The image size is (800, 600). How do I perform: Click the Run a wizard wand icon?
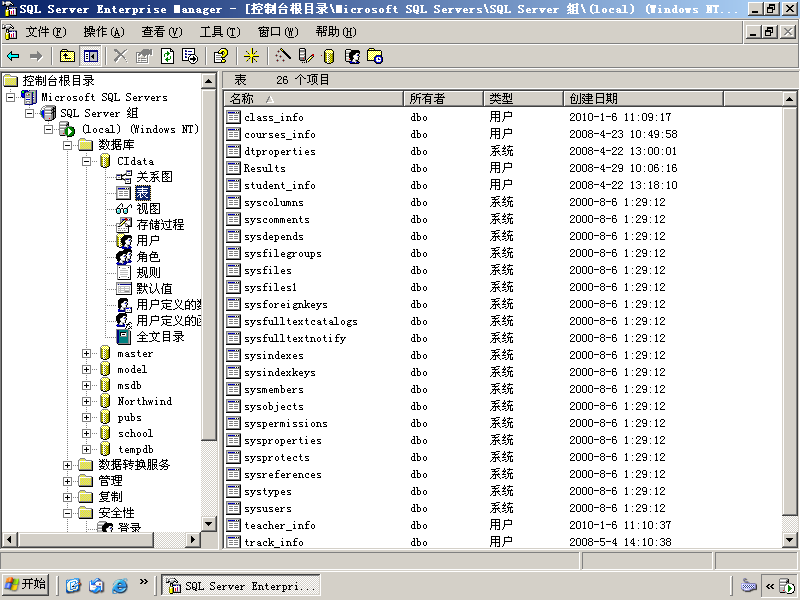pyautogui.click(x=283, y=56)
